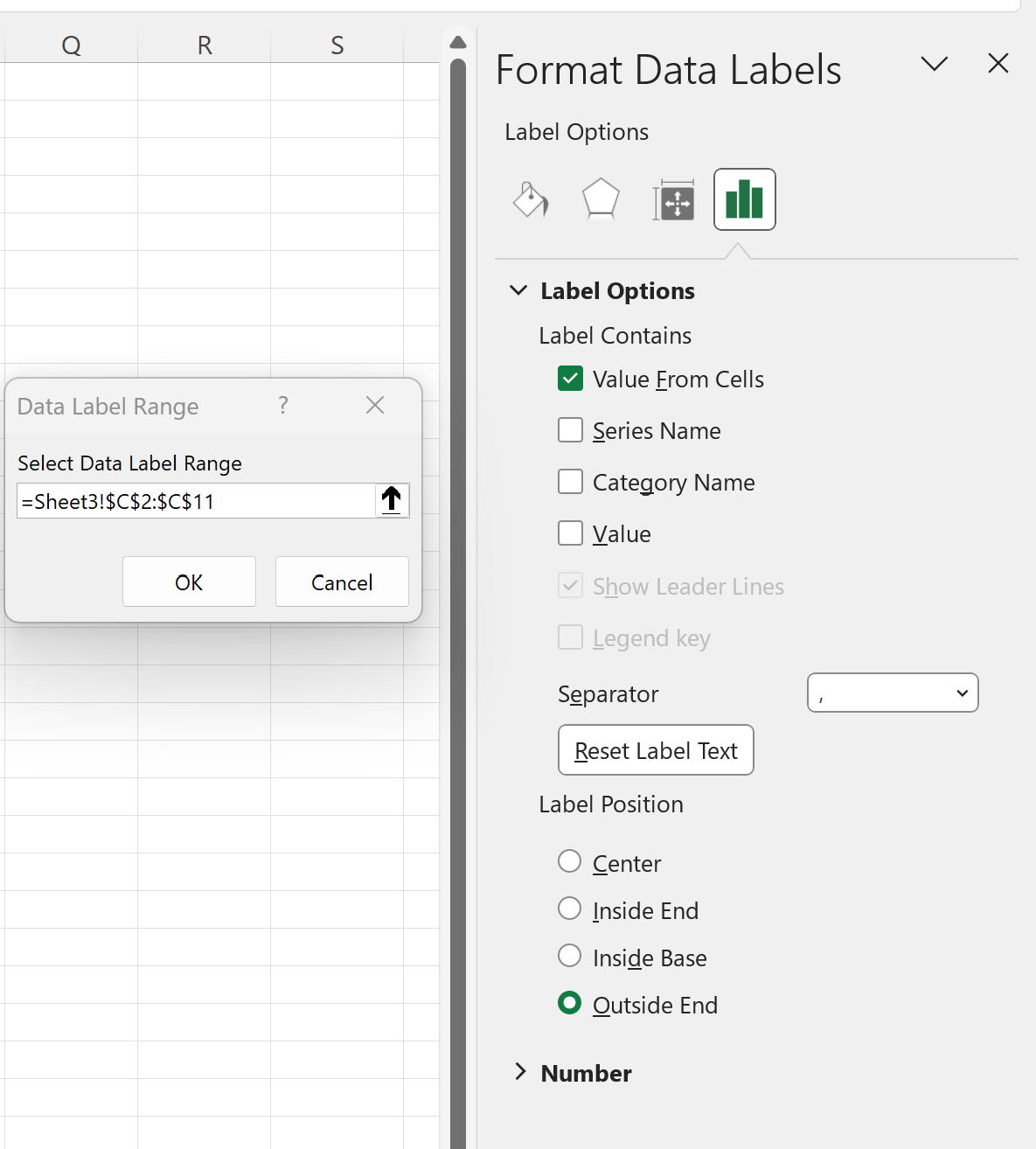This screenshot has width=1036, height=1149.
Task: Open the Effects pentagon tab
Action: (x=601, y=199)
